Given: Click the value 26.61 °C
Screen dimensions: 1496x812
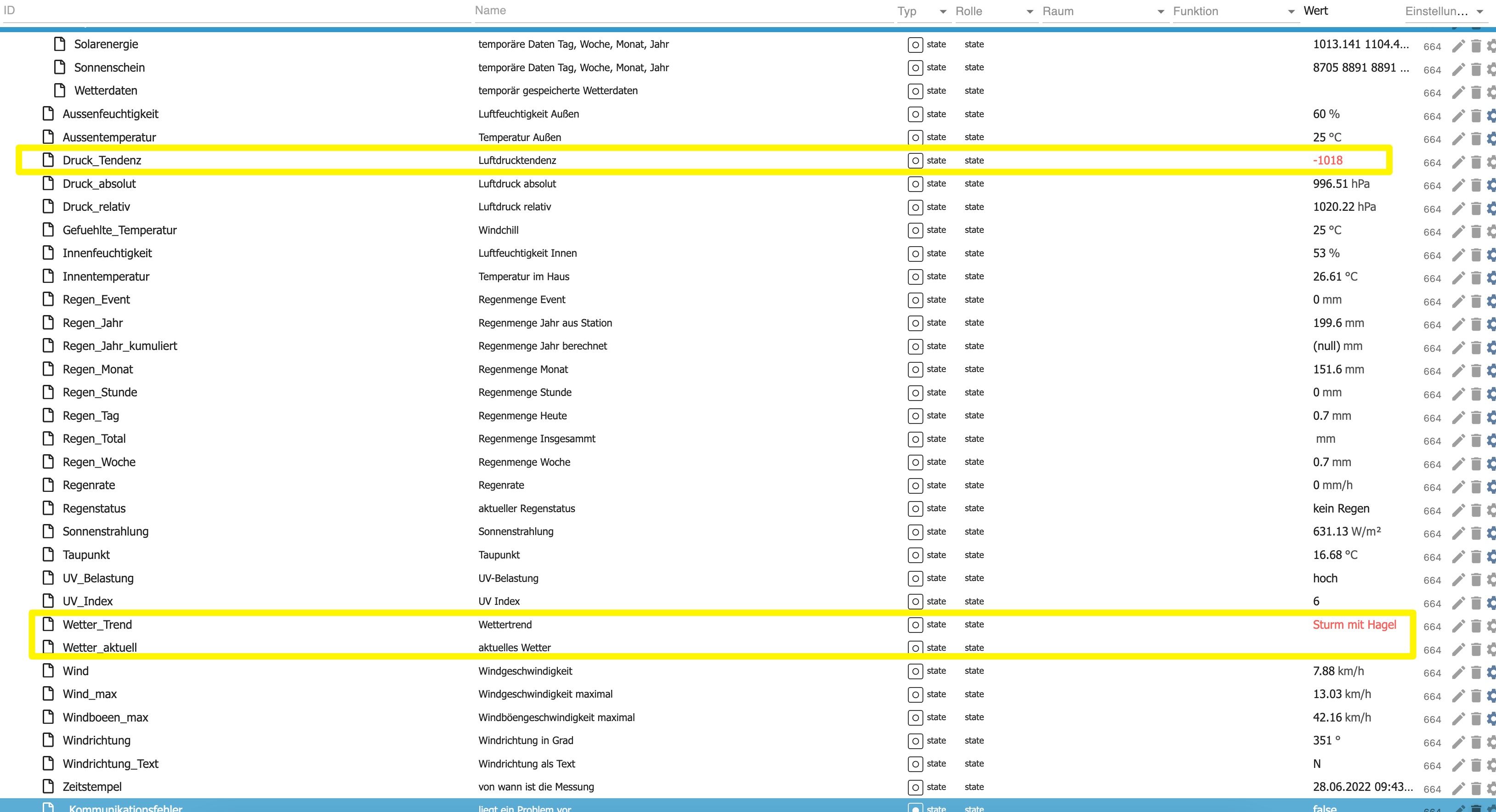Looking at the screenshot, I should (x=1335, y=276).
